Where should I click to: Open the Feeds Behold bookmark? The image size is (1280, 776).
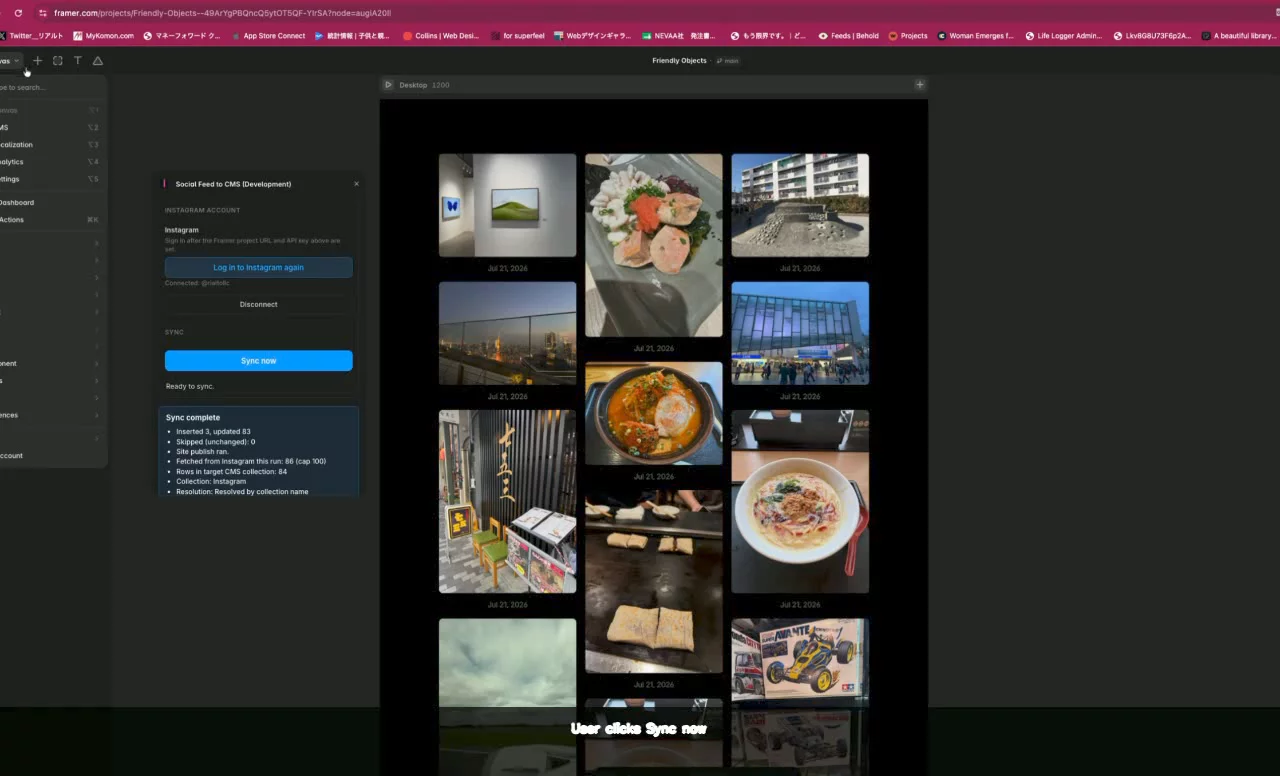[x=849, y=36]
